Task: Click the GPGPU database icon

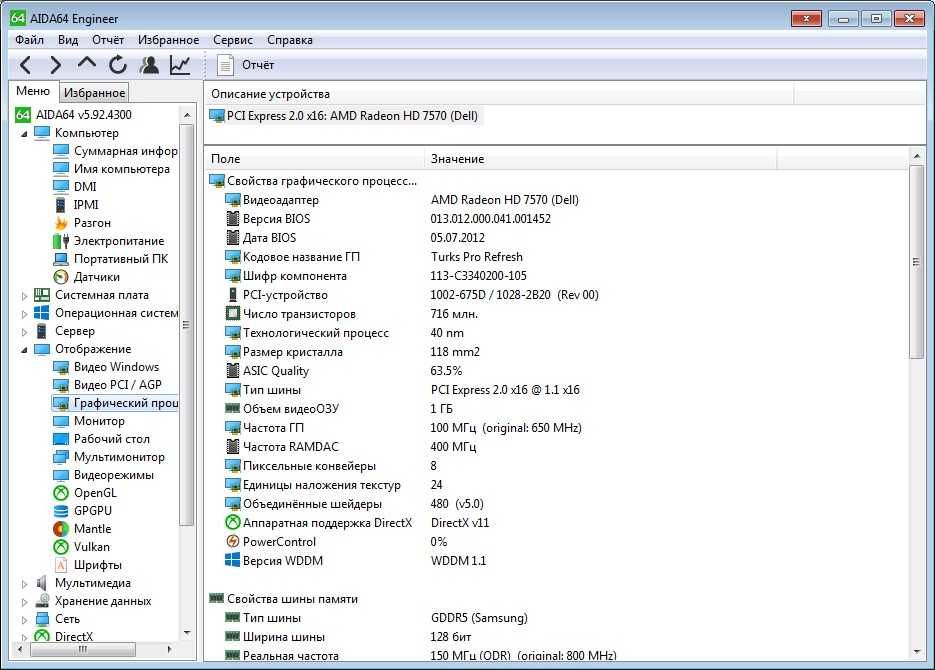Action: [61, 511]
